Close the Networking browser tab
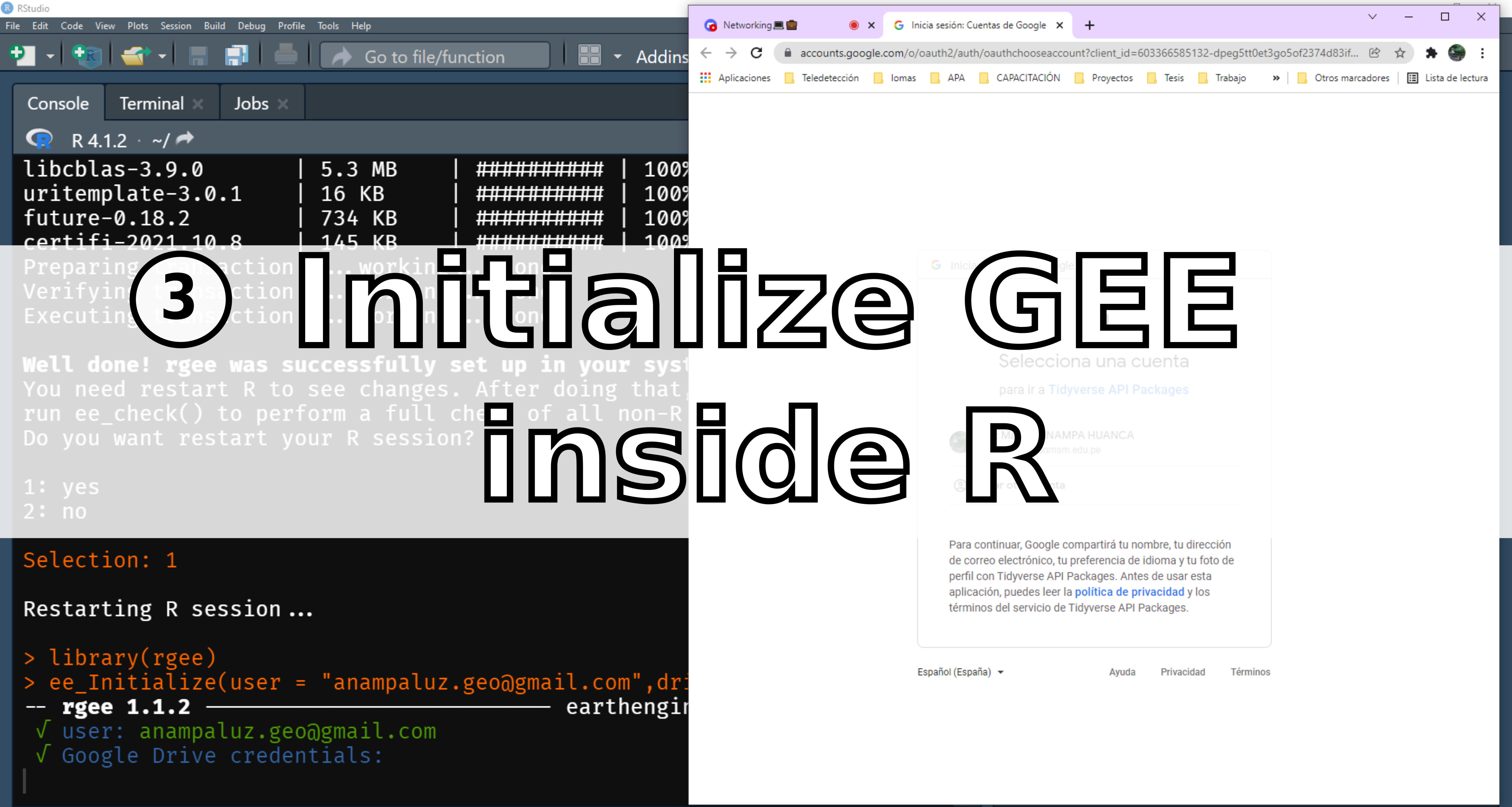Screen dimensions: 1512x807 pos(871,25)
